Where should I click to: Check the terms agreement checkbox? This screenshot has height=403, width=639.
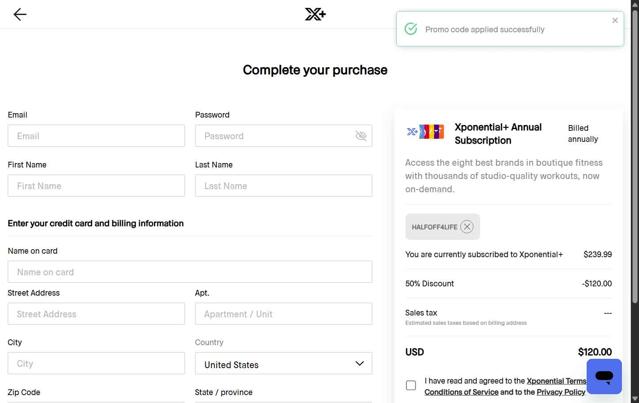coord(411,385)
